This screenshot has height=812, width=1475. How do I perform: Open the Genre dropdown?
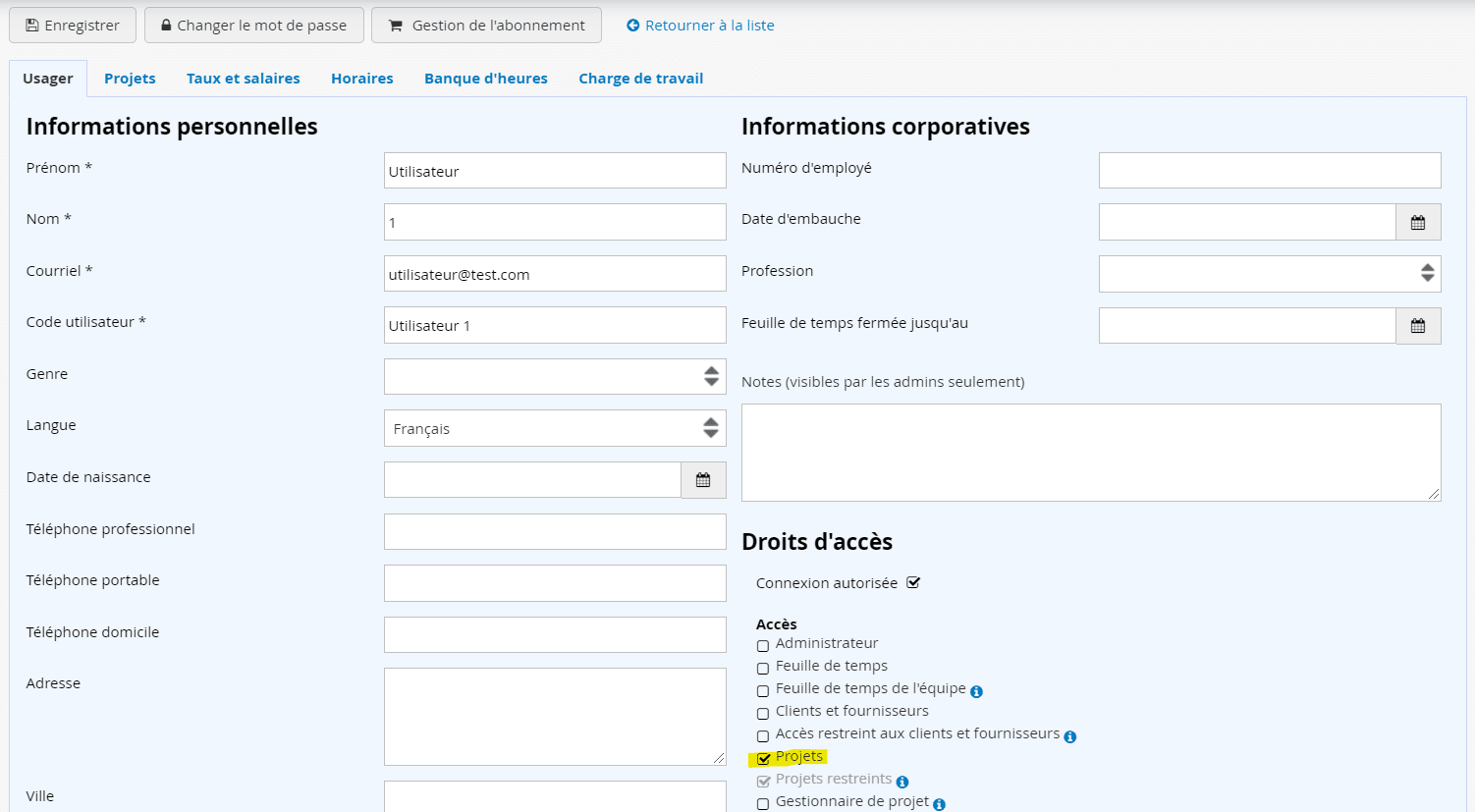coord(555,377)
